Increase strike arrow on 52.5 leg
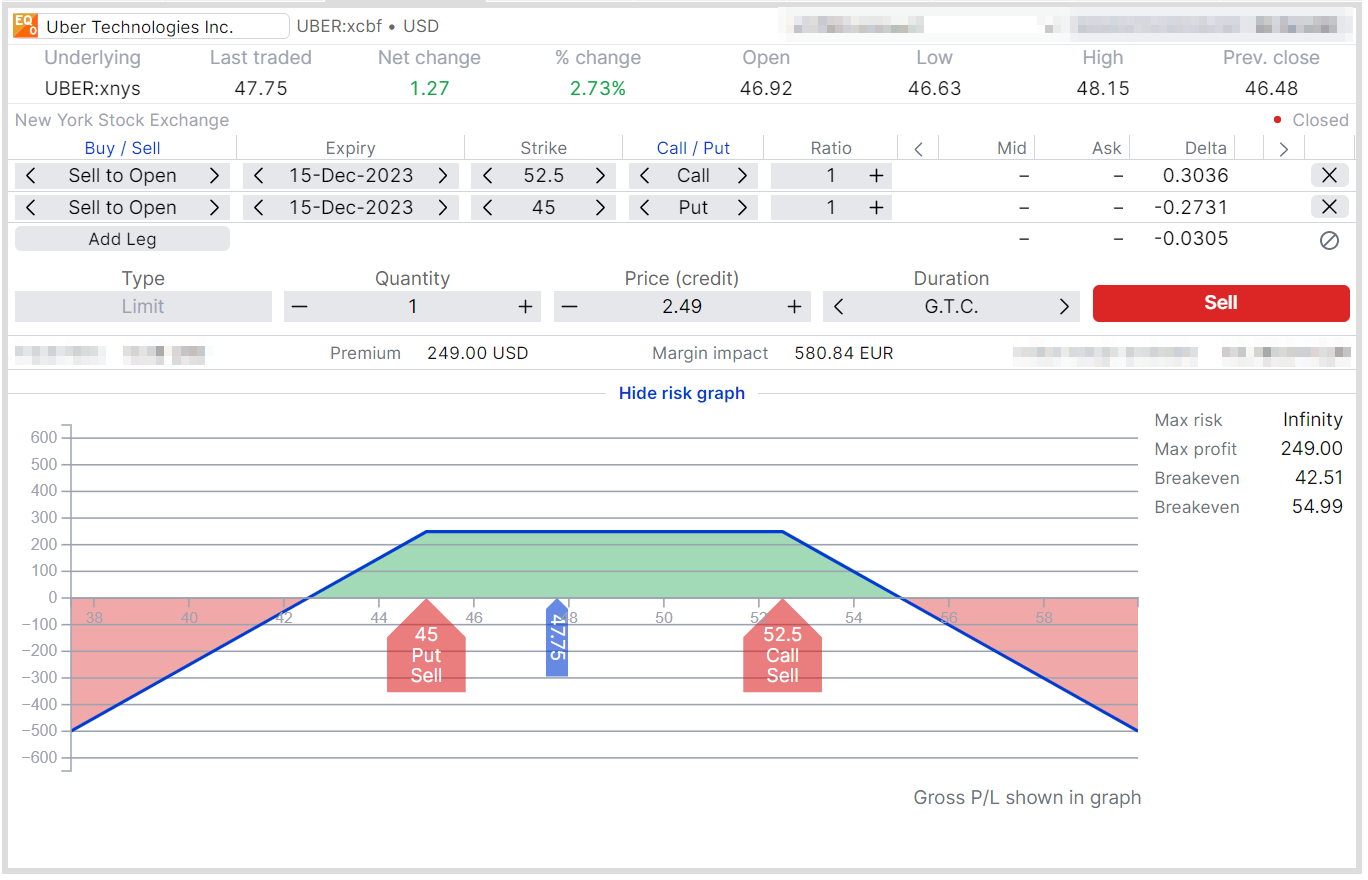Screen dimensions: 1368x880 (600, 176)
